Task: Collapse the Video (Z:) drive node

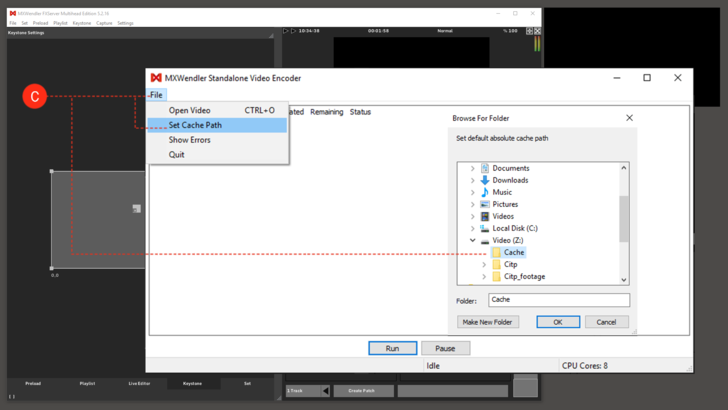Action: [473, 241]
